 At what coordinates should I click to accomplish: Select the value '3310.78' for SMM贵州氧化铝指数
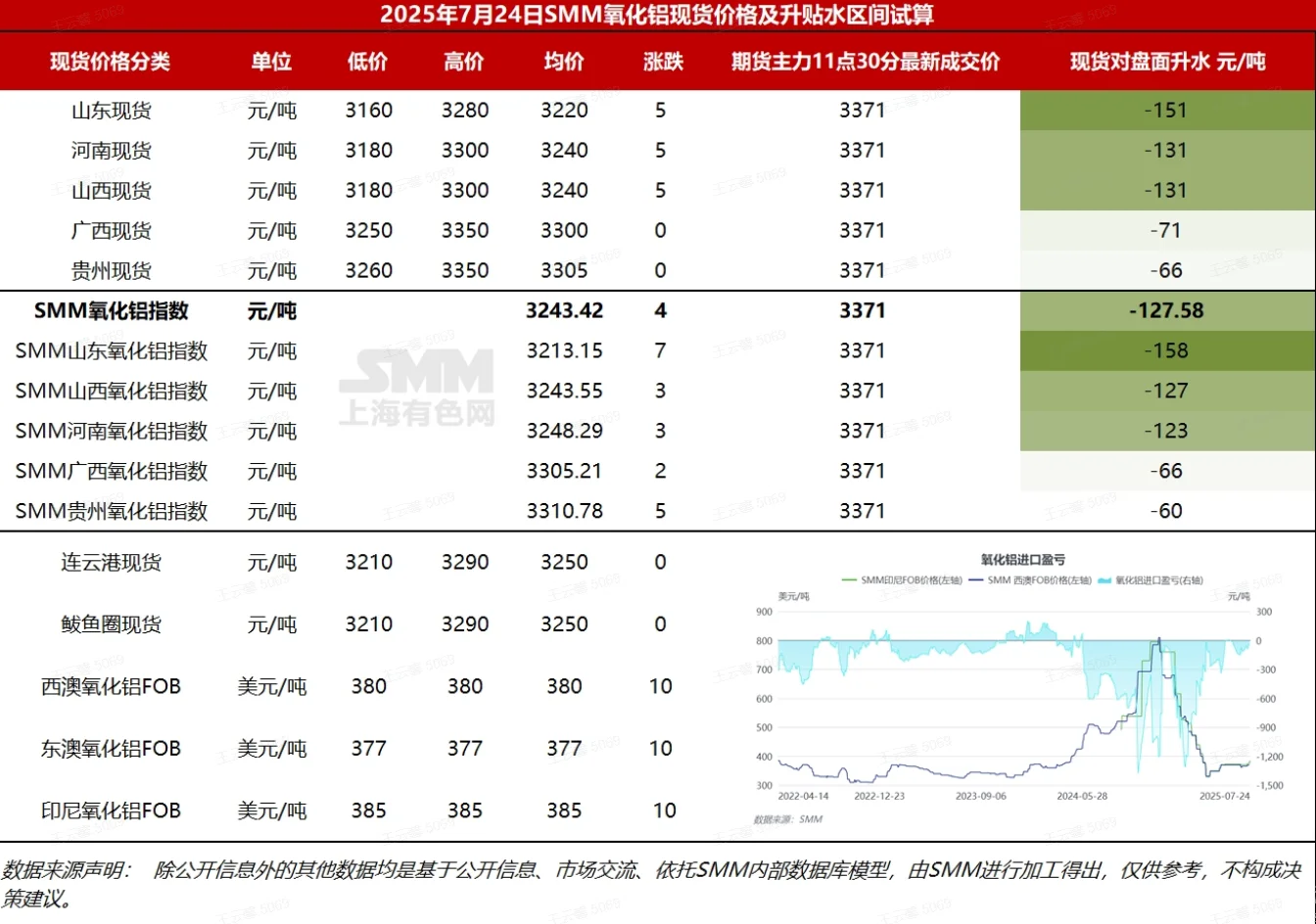point(565,511)
